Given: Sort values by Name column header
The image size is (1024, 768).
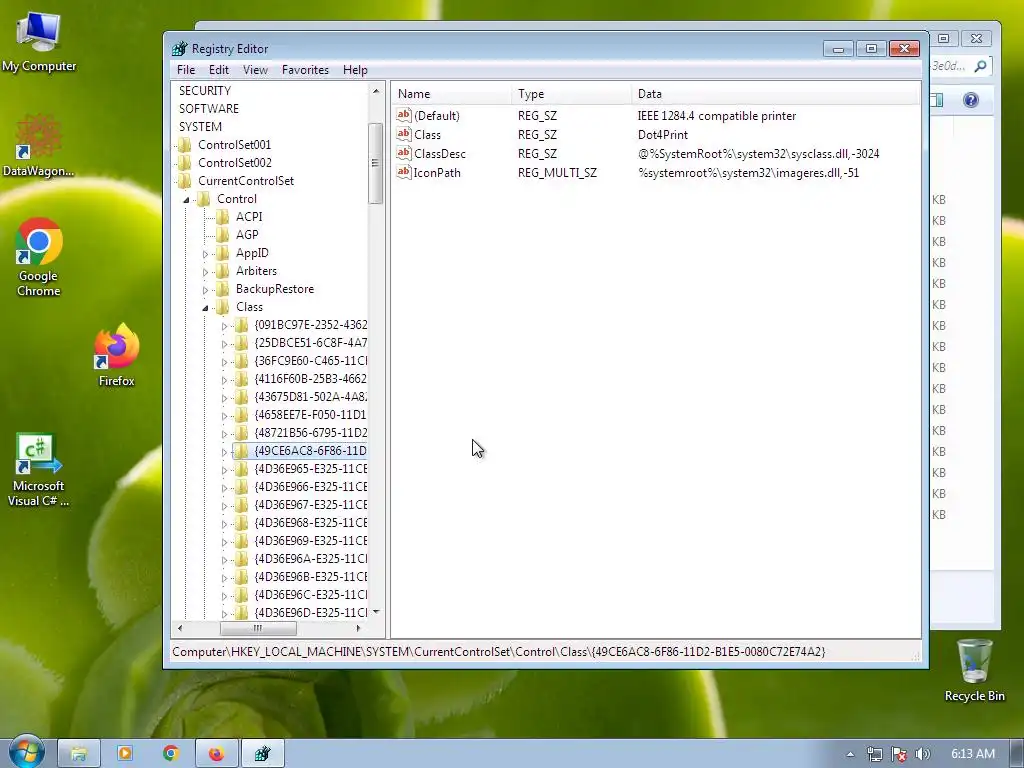Looking at the screenshot, I should 451,94.
